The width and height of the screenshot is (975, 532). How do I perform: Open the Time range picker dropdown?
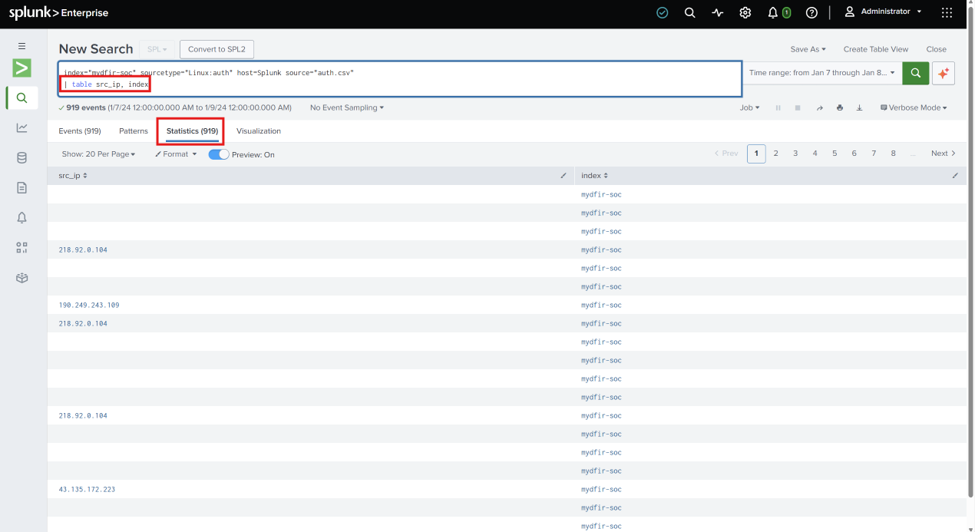click(x=821, y=73)
